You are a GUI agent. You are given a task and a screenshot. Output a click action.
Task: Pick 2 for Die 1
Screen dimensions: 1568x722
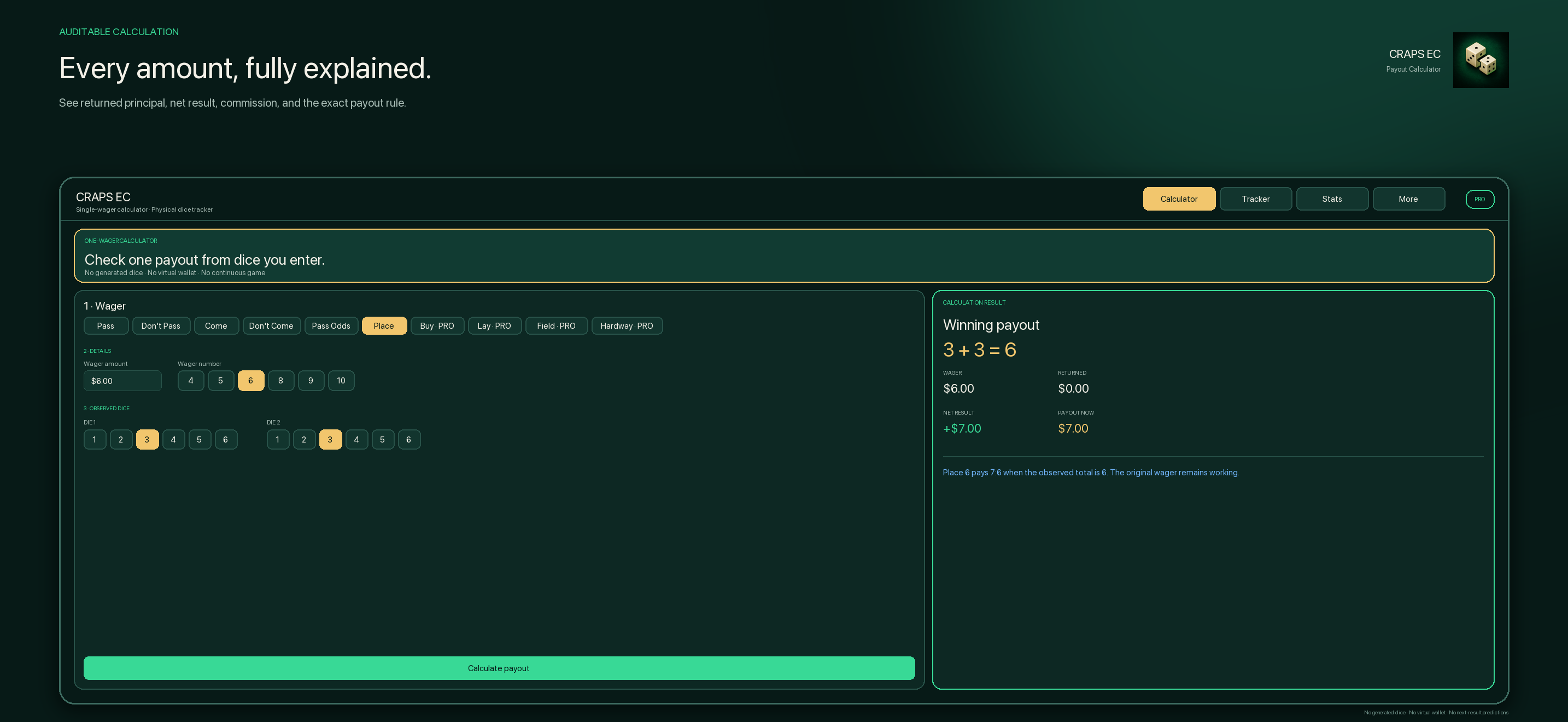(x=121, y=440)
